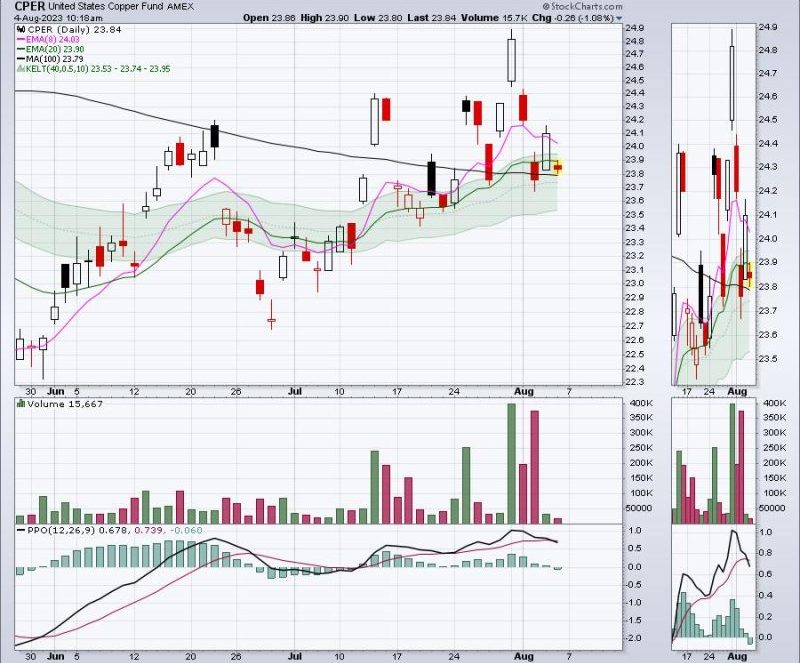Viewport: 800px width, 663px height.
Task: Click the tallest green volume bar near Aug
Action: coord(511,463)
